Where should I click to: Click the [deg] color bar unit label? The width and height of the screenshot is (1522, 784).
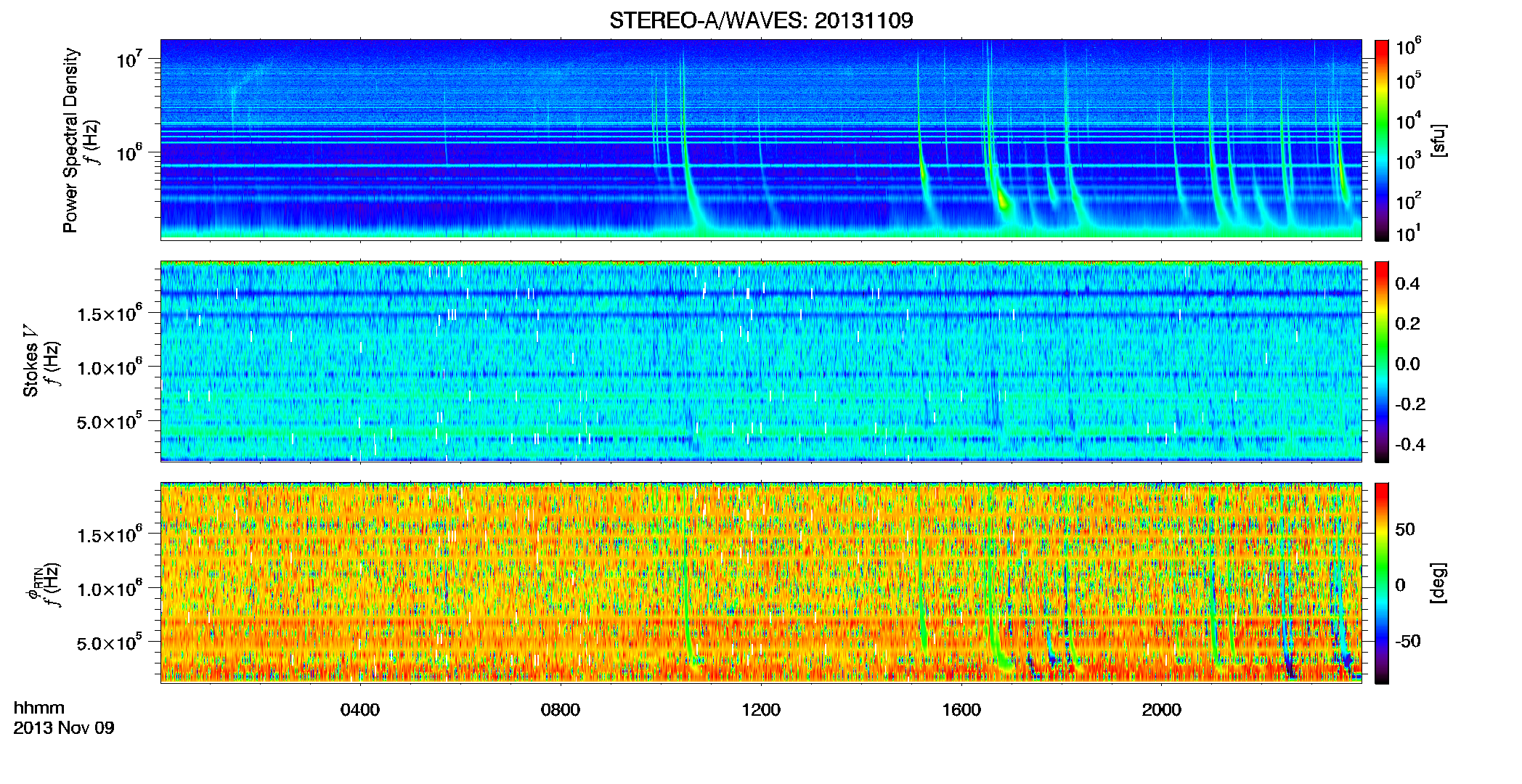coord(1438,583)
